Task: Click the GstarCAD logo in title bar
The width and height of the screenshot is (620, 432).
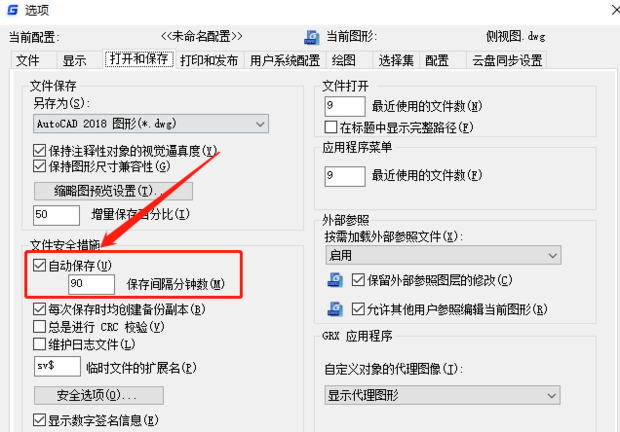Action: (x=13, y=9)
